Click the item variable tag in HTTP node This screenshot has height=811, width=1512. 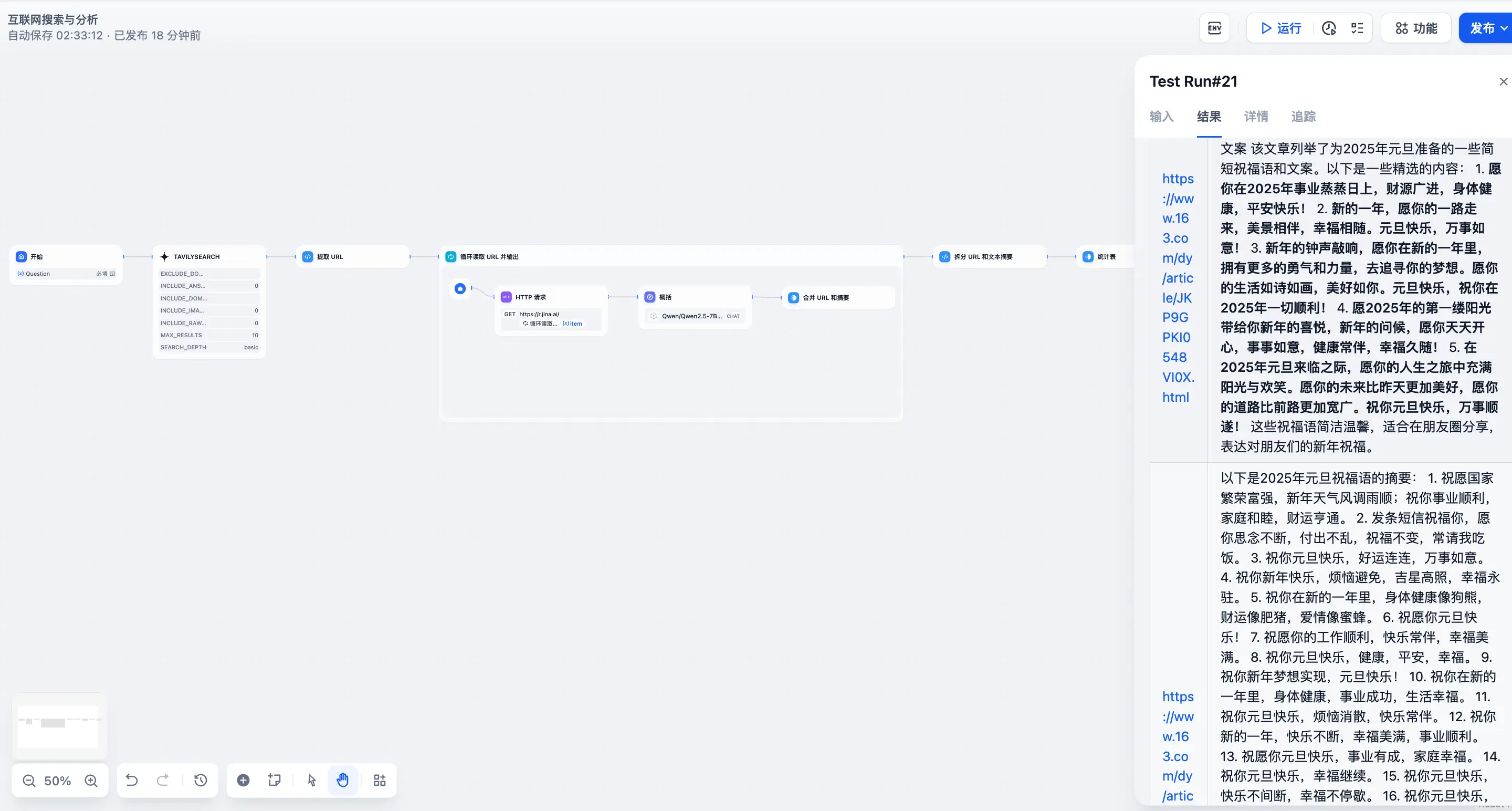click(x=572, y=324)
